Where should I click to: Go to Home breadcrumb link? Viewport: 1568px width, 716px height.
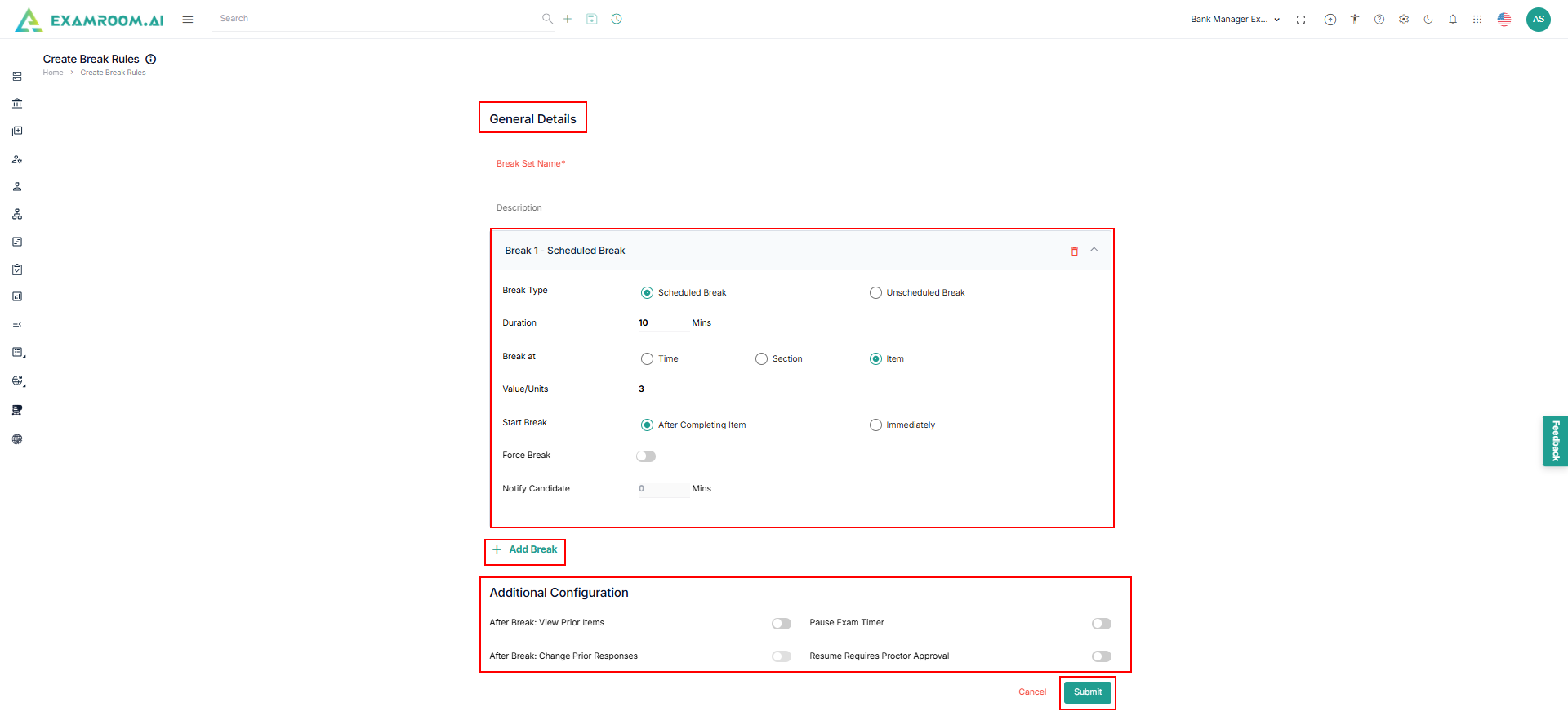click(53, 73)
